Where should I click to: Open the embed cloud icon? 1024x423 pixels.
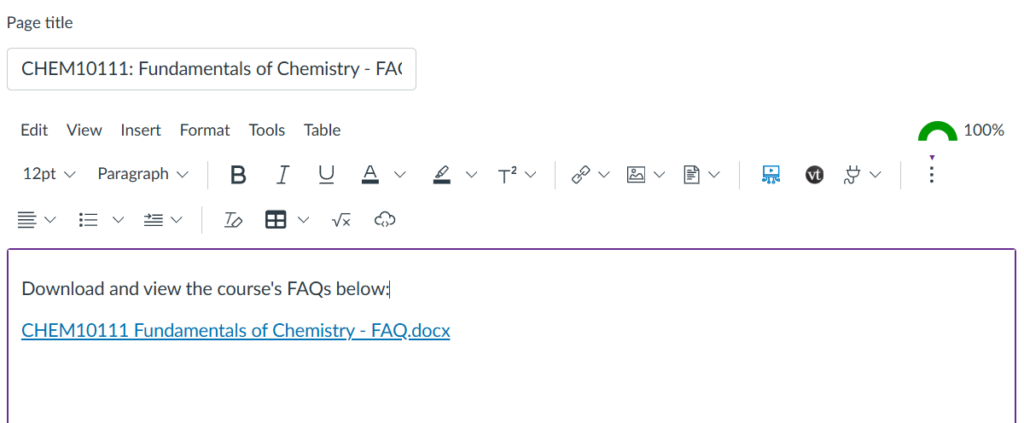point(385,221)
